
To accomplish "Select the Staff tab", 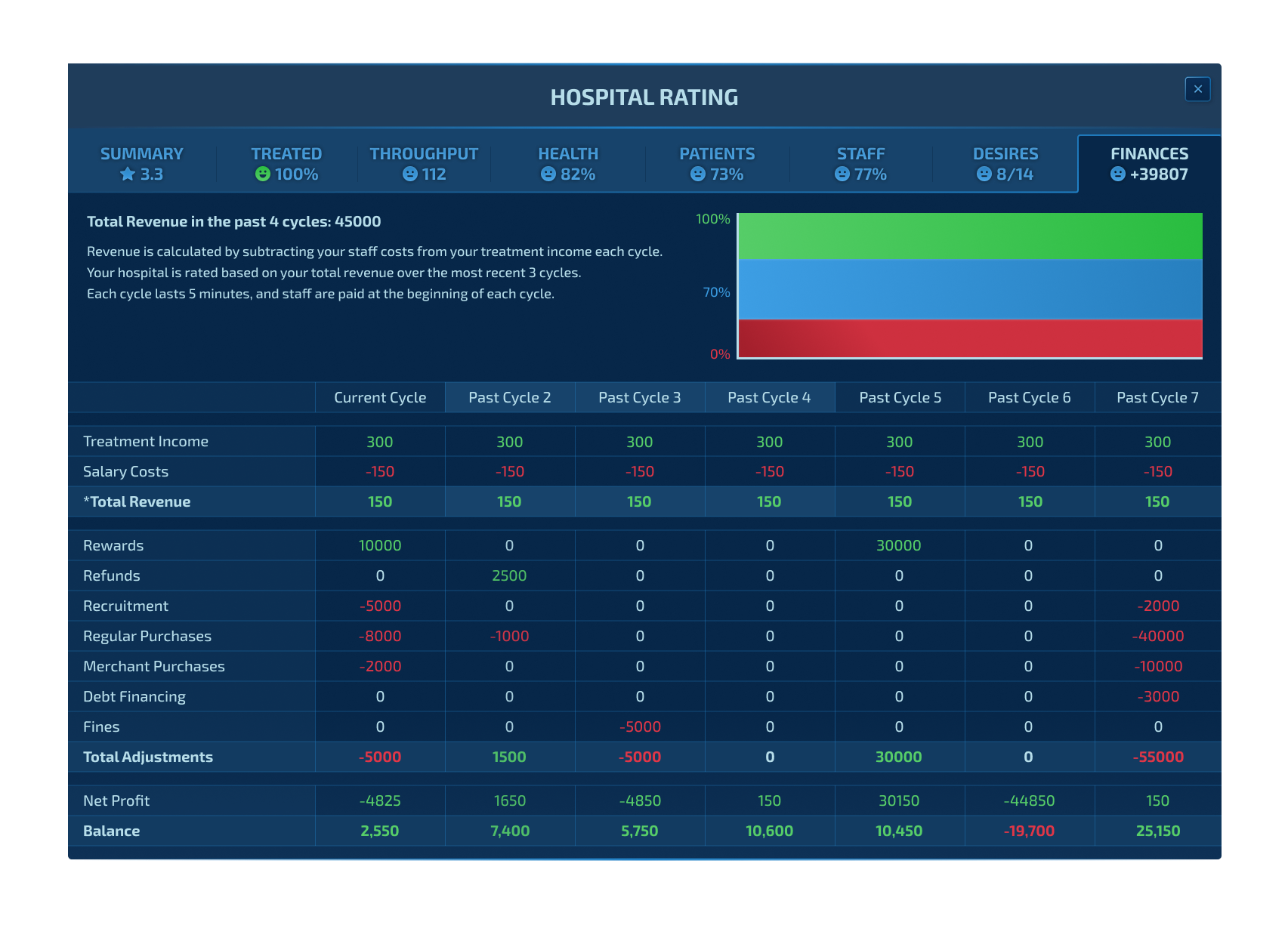I will coord(860,164).
